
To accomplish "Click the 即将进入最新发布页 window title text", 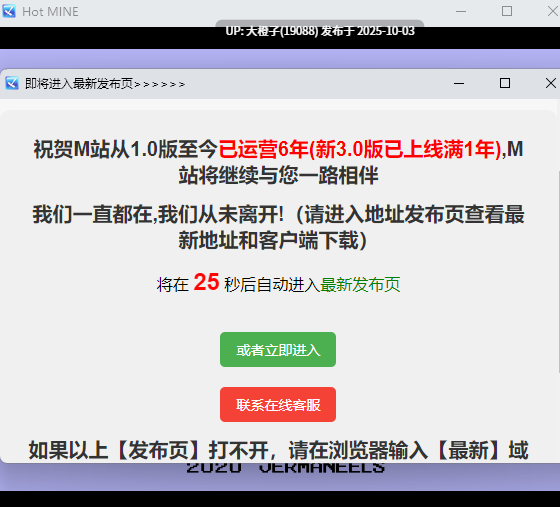I will click(x=79, y=84).
